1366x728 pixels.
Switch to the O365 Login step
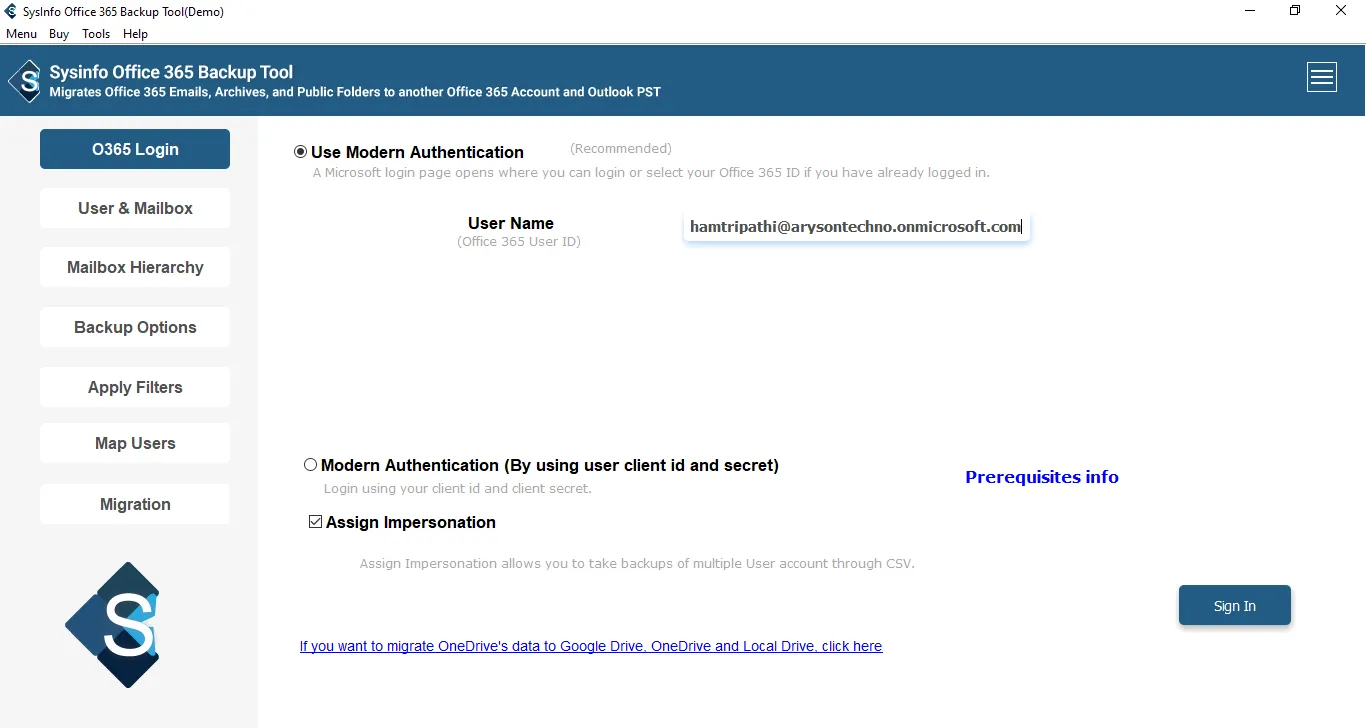[135, 149]
